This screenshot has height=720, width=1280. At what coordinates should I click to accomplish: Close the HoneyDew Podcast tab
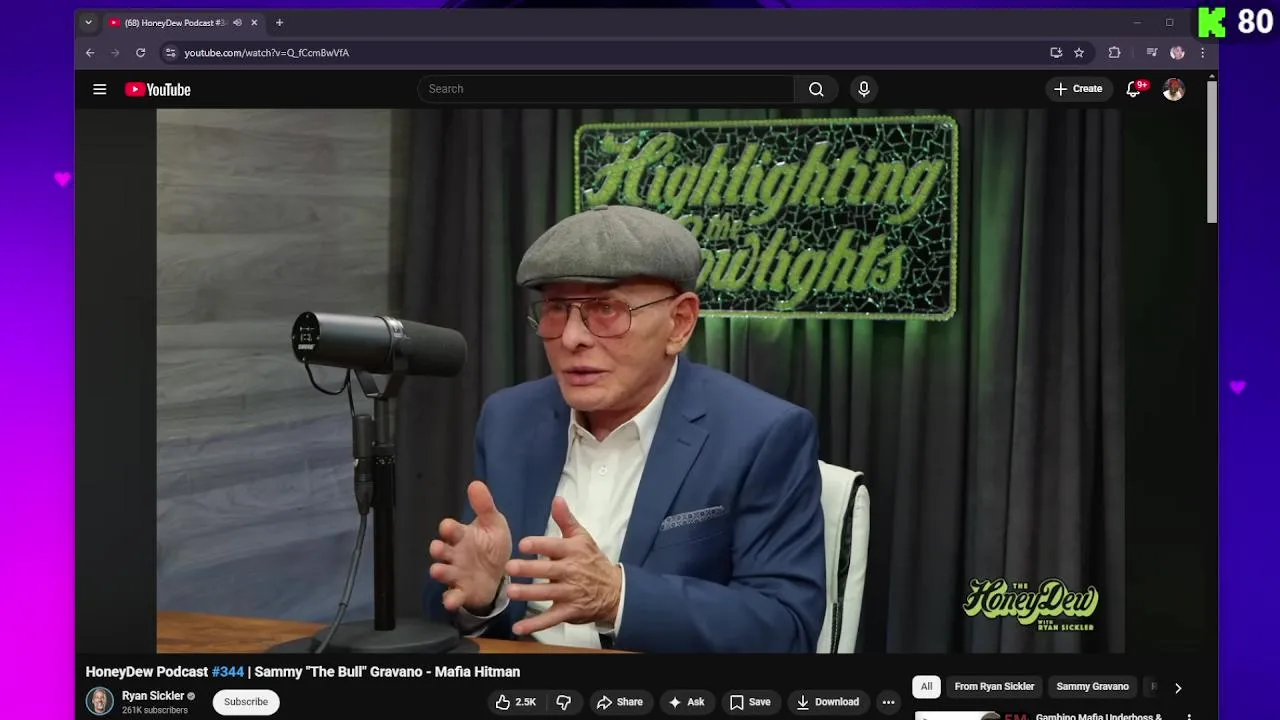click(x=254, y=22)
